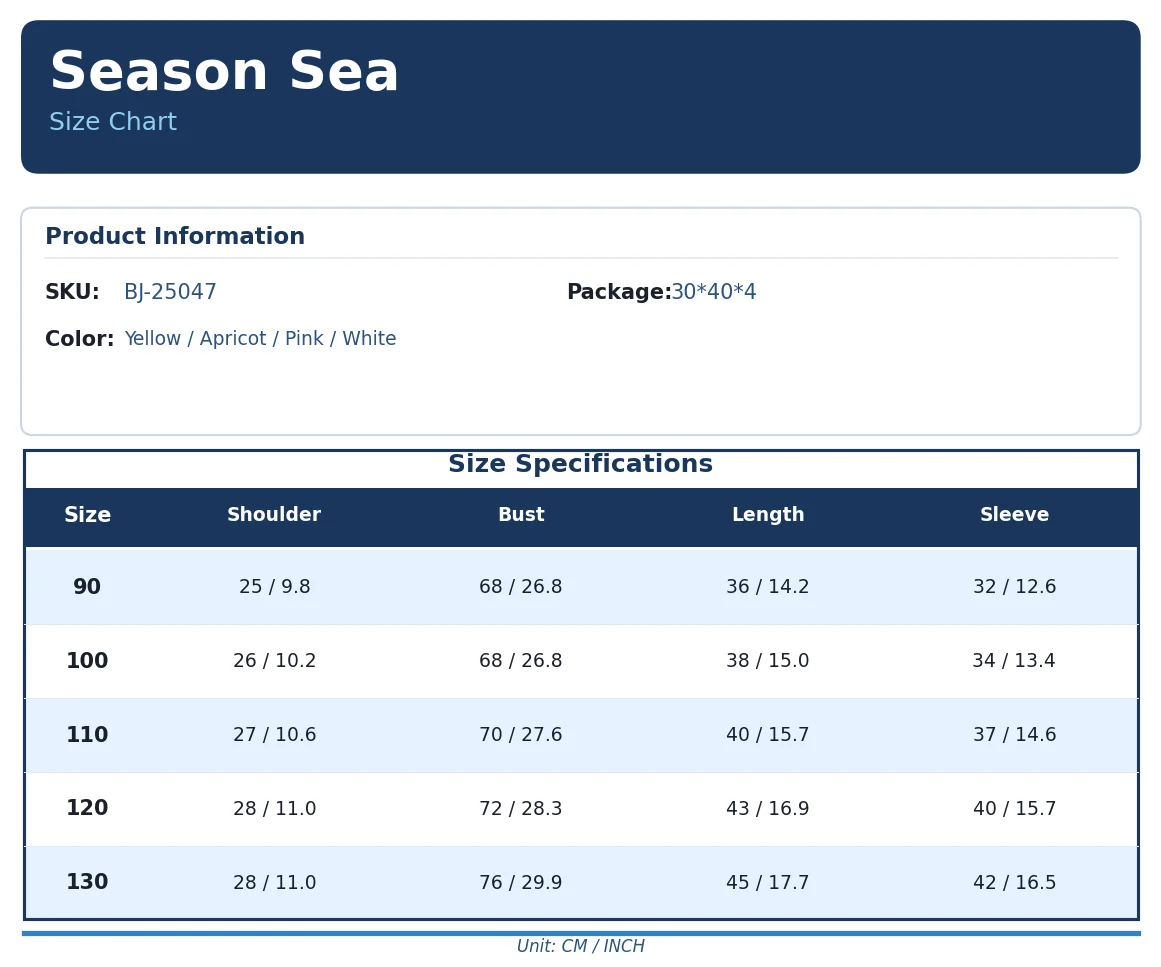1161x967 pixels.
Task: Click the Size Specifications heading
Action: pos(580,464)
